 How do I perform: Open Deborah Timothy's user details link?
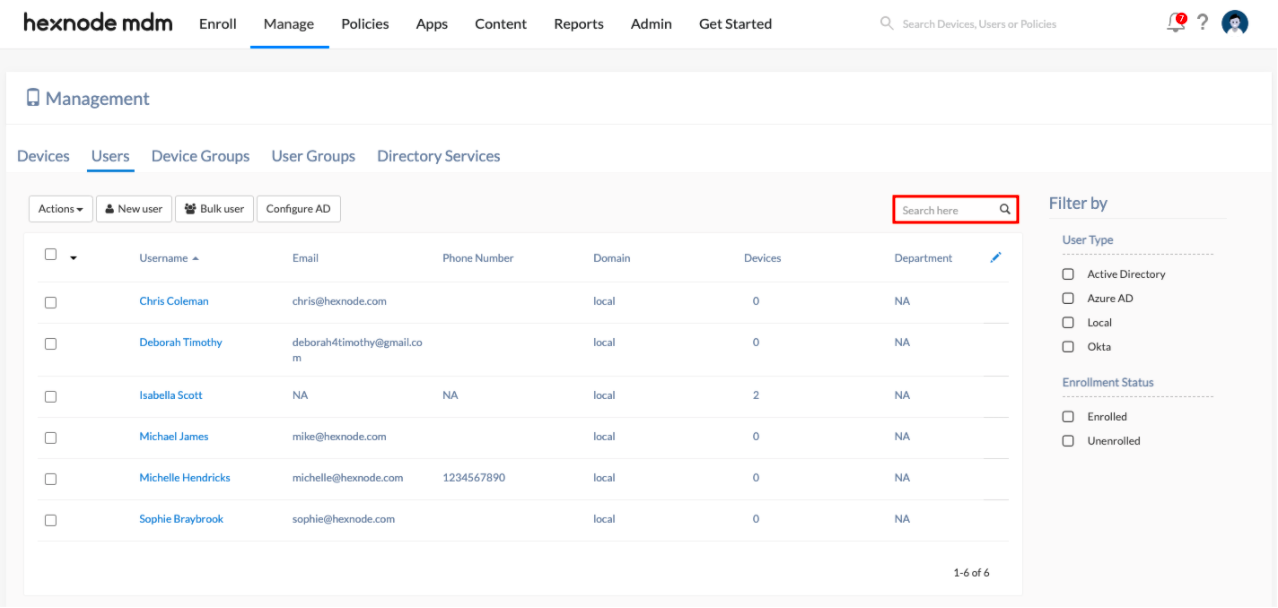coord(180,342)
